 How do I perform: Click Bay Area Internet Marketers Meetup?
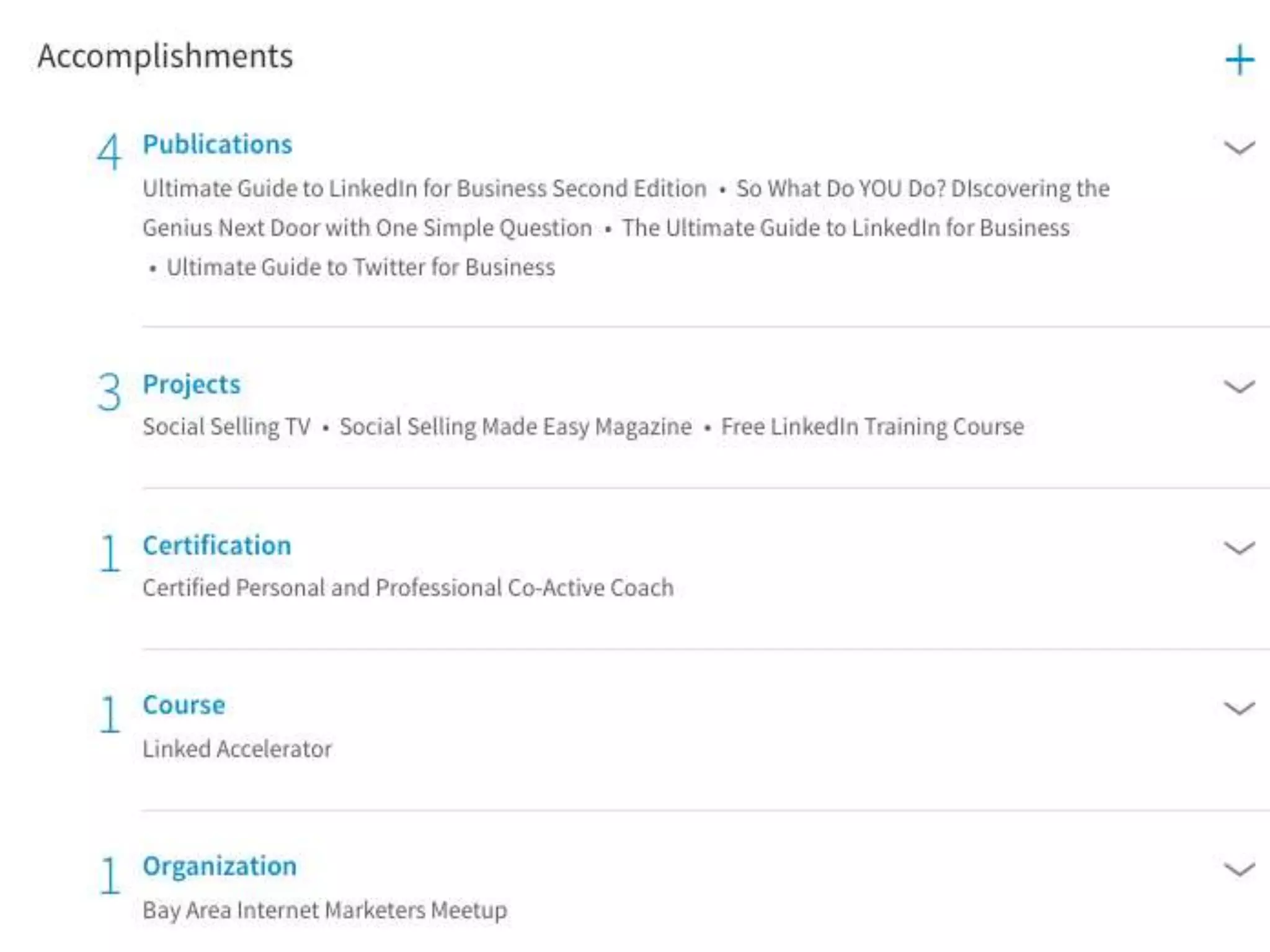tap(325, 910)
